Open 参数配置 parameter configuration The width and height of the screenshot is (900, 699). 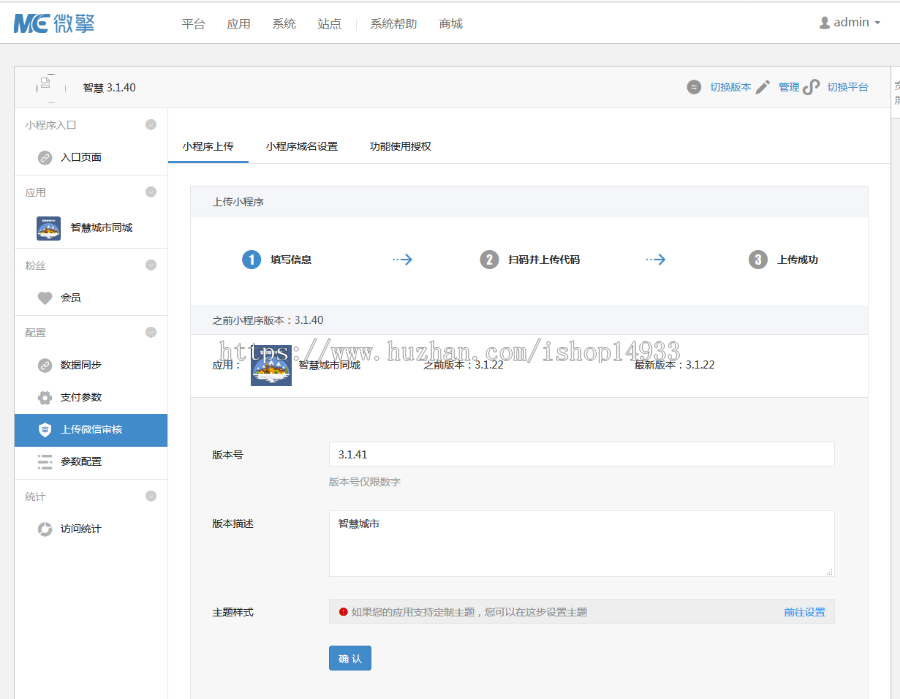[42, 461]
